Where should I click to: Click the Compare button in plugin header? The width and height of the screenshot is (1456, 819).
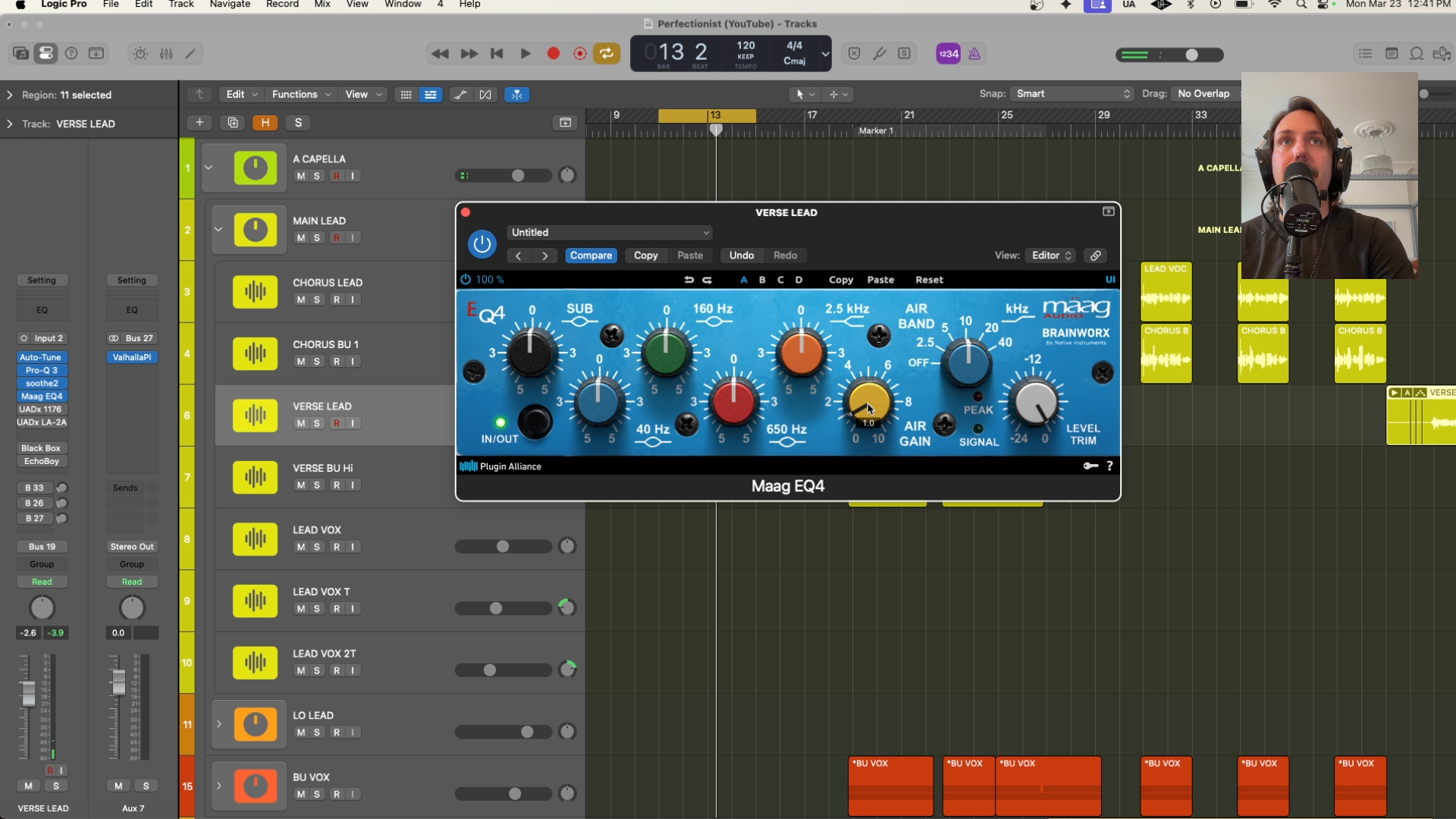coord(591,256)
